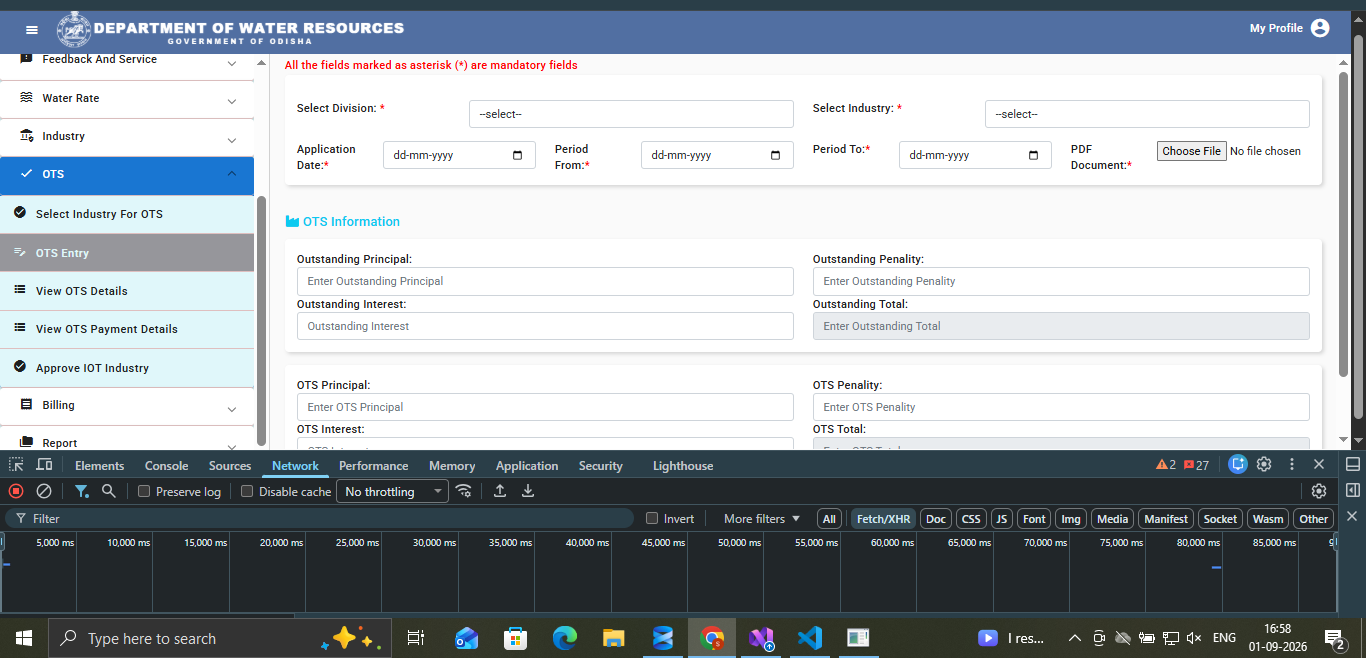Export the HAR with the download icon
This screenshot has height=658, width=1366.
528,491
